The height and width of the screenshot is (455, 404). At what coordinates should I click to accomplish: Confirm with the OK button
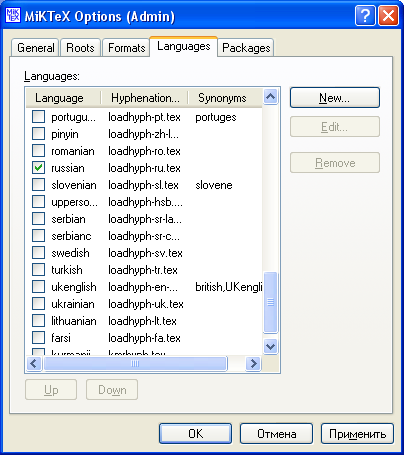195,434
